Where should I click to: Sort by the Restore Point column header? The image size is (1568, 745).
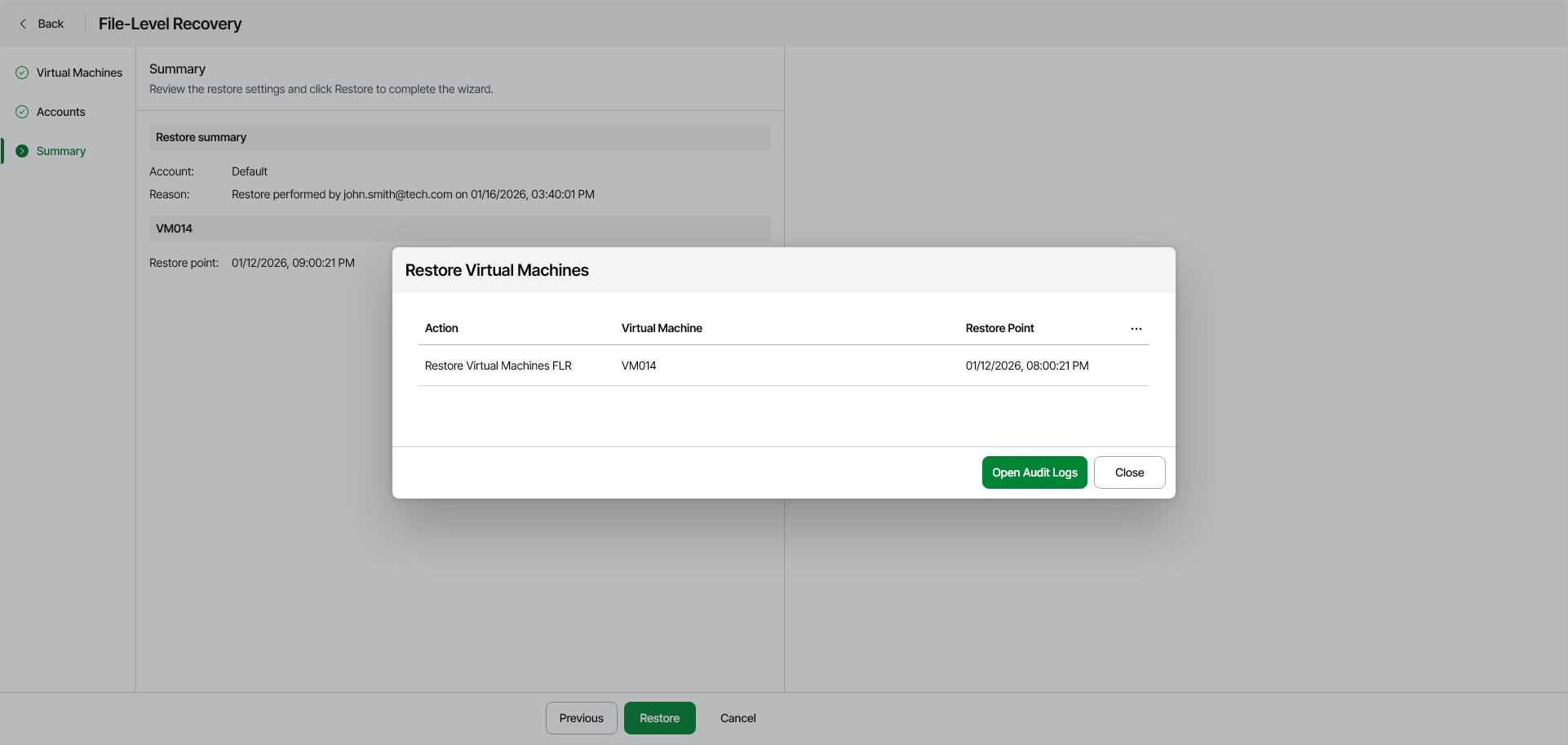pyautogui.click(x=999, y=328)
